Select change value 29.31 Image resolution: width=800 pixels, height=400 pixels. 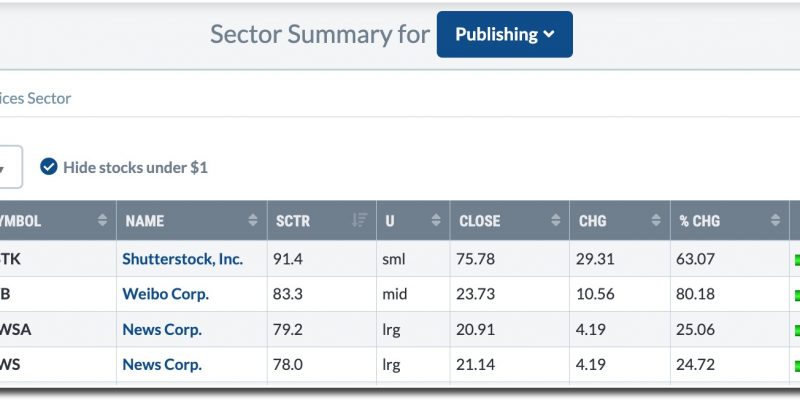[595, 259]
